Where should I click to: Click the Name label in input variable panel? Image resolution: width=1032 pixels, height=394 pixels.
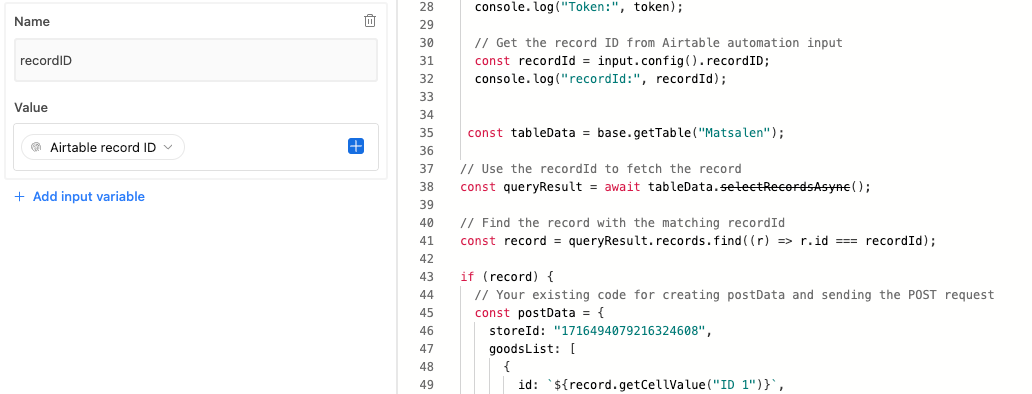(x=32, y=21)
